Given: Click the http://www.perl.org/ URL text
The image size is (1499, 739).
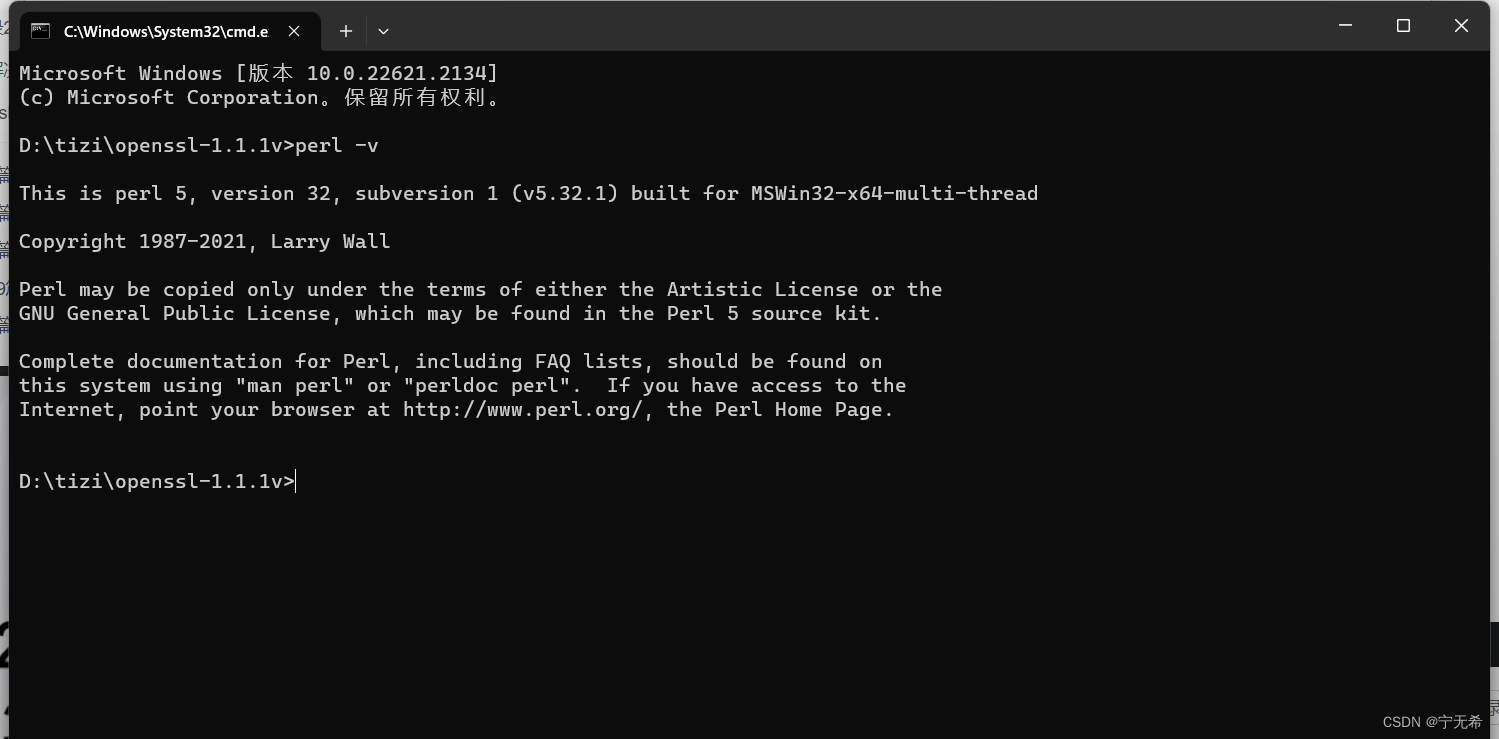Looking at the screenshot, I should pyautogui.click(x=522, y=410).
